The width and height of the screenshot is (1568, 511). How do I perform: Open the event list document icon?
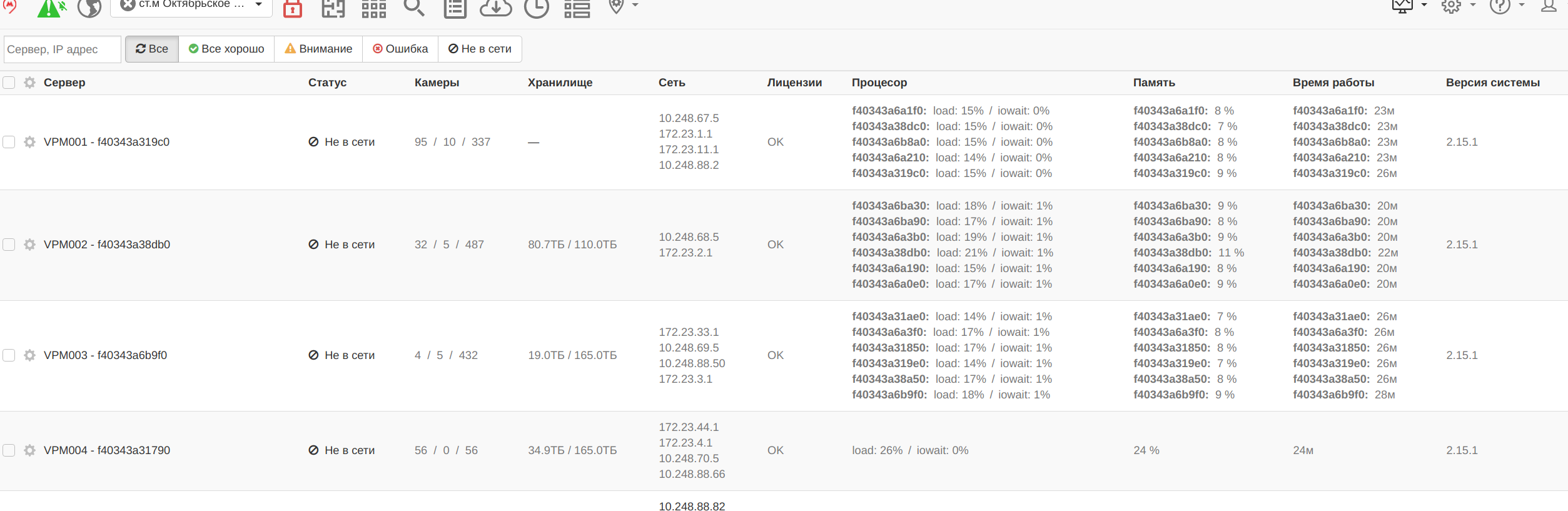[x=455, y=8]
